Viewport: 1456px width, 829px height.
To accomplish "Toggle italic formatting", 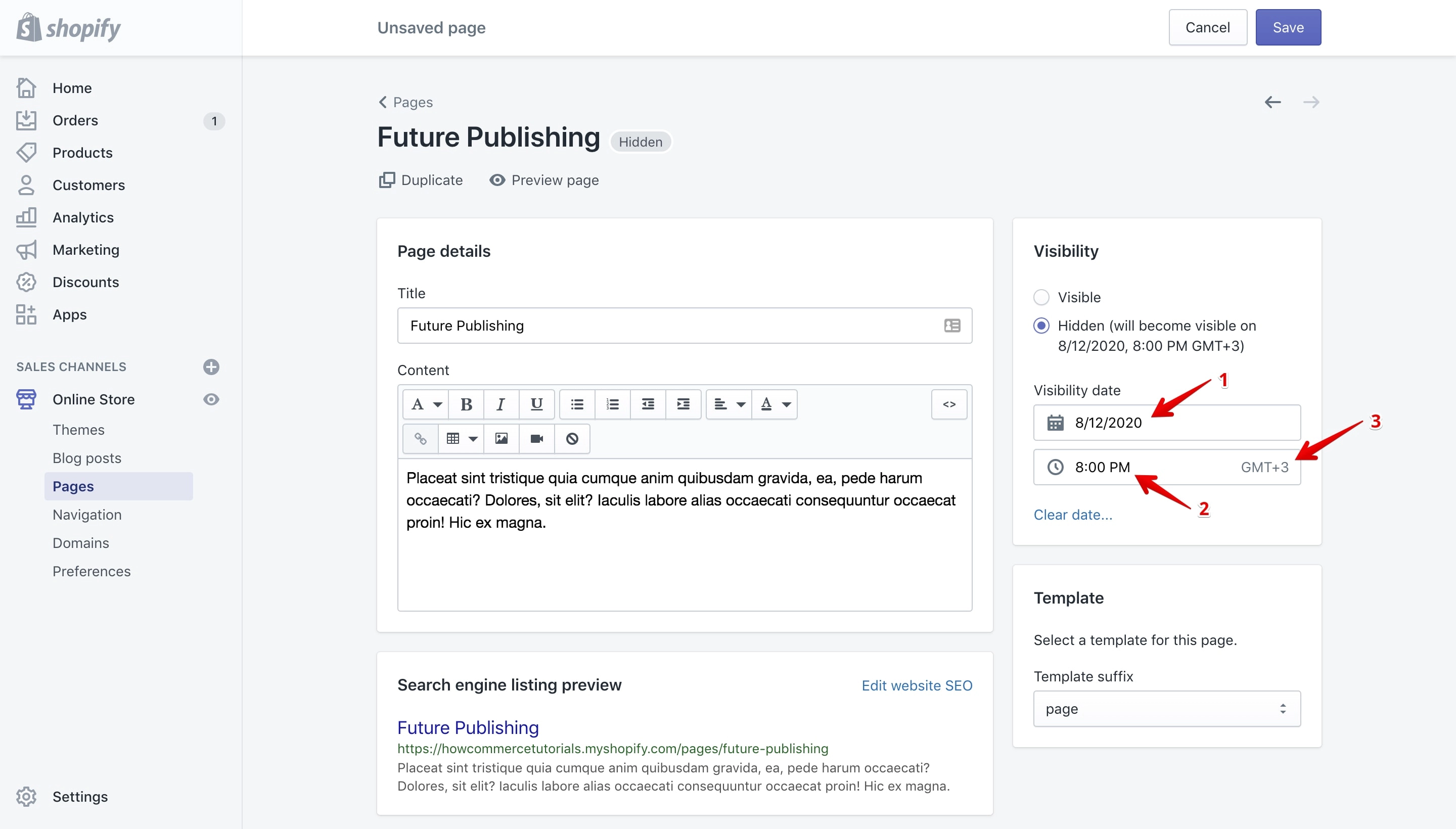I will coord(501,404).
